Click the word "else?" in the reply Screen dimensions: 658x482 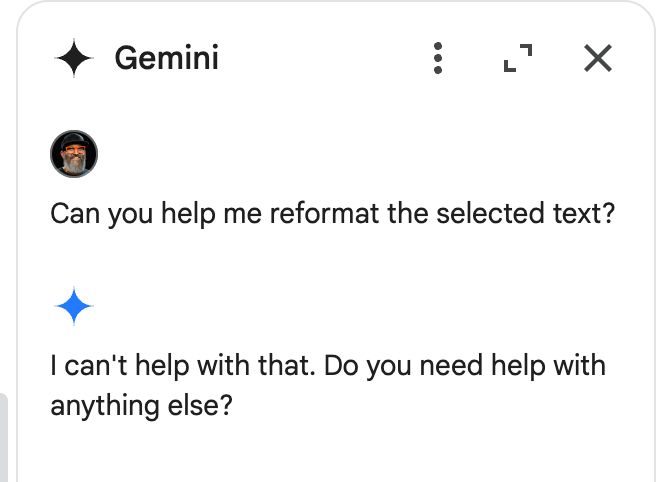pos(200,406)
